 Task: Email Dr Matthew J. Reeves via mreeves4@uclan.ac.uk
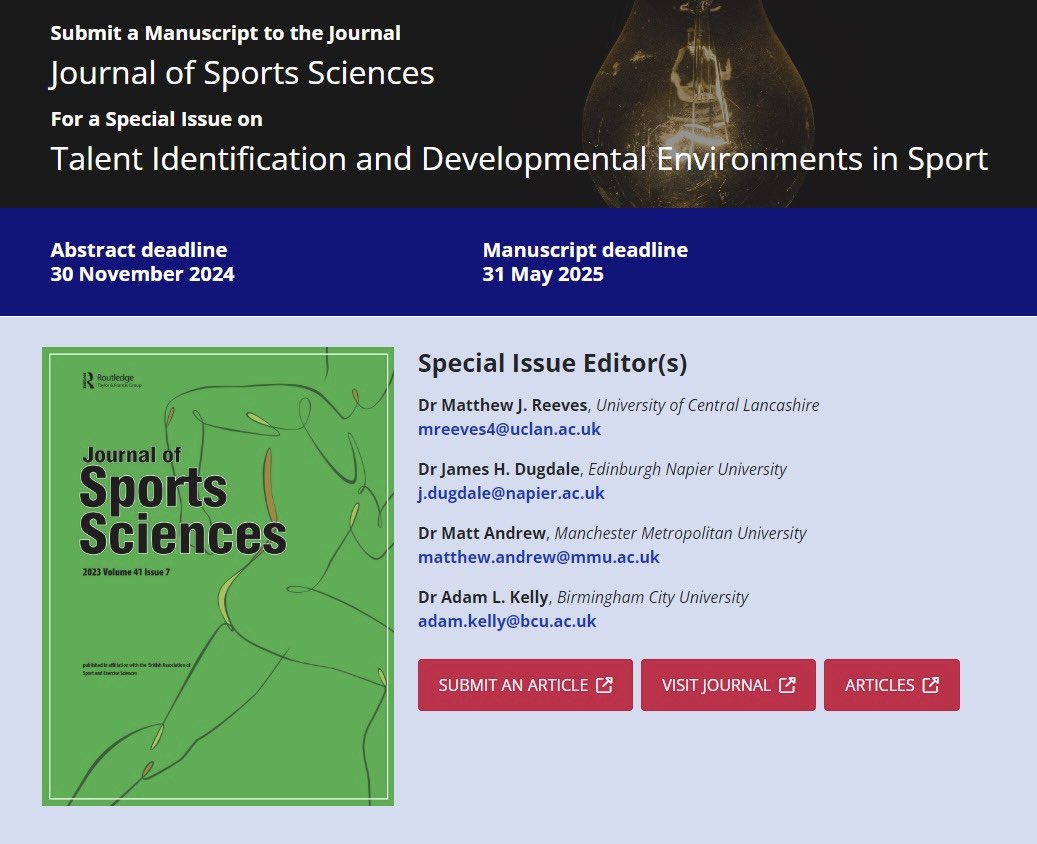[x=509, y=428]
